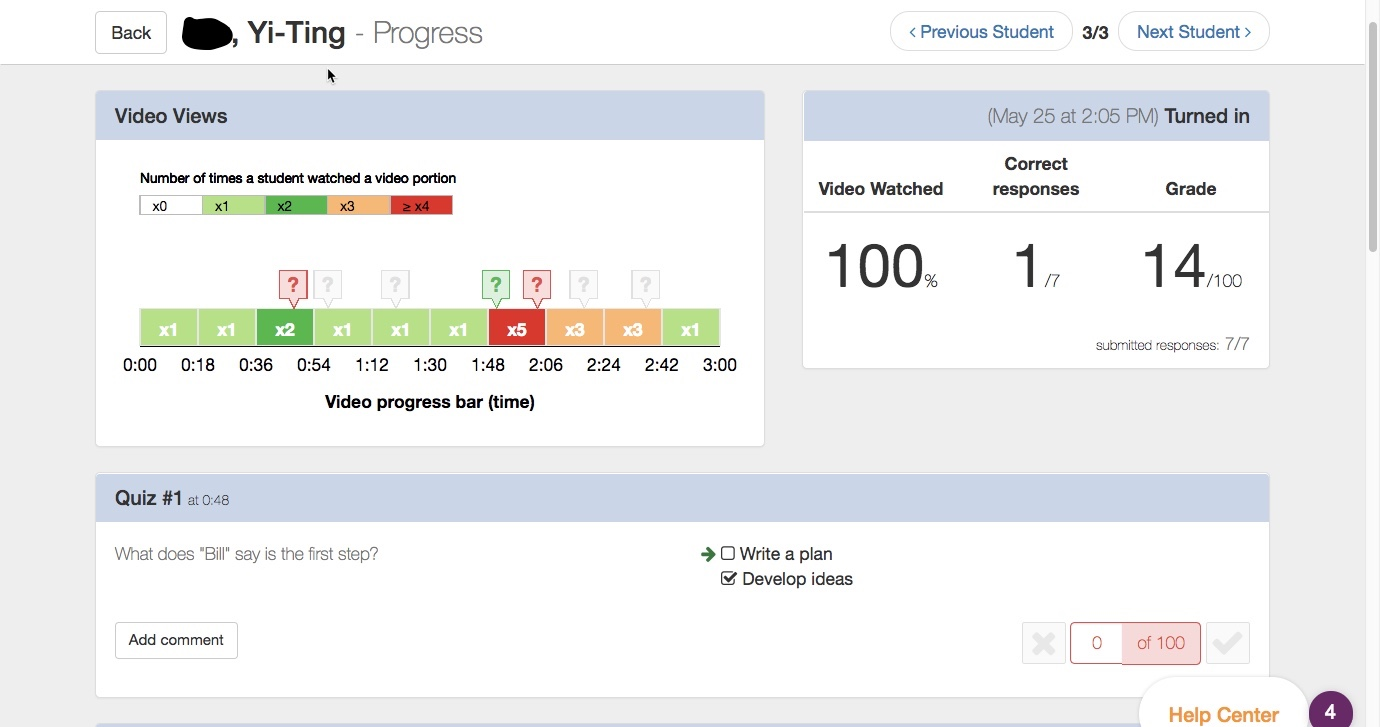Toggle the "Write a plan" checkbox

(x=728, y=554)
